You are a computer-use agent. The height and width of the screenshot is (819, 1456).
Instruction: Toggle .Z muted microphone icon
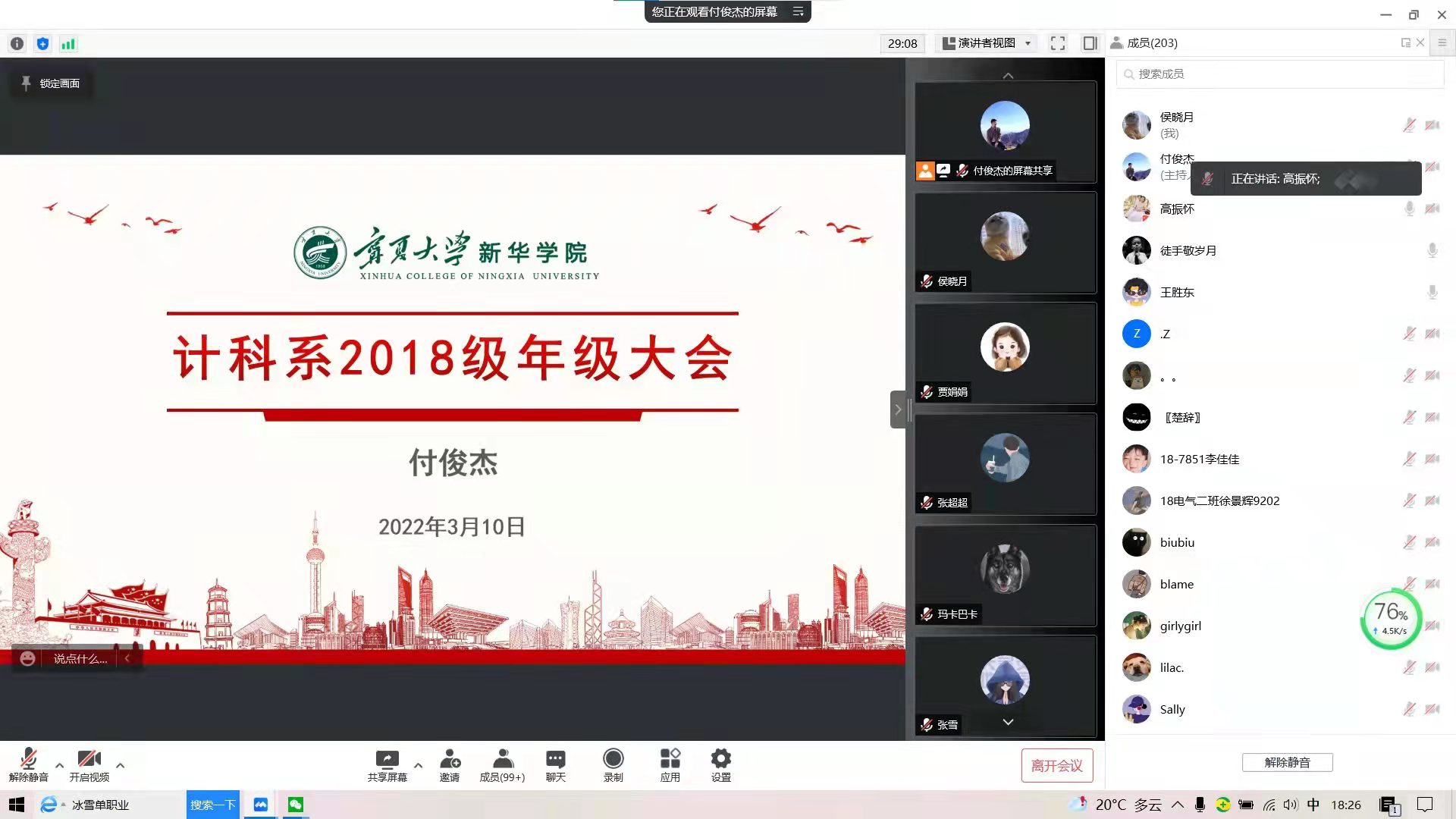click(1409, 334)
